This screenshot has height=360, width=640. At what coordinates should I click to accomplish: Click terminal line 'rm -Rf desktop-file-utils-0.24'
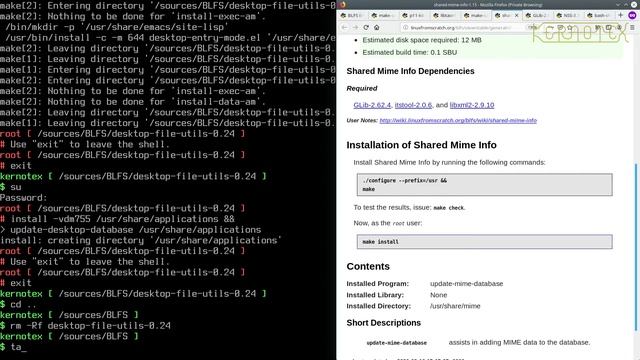tap(85, 326)
